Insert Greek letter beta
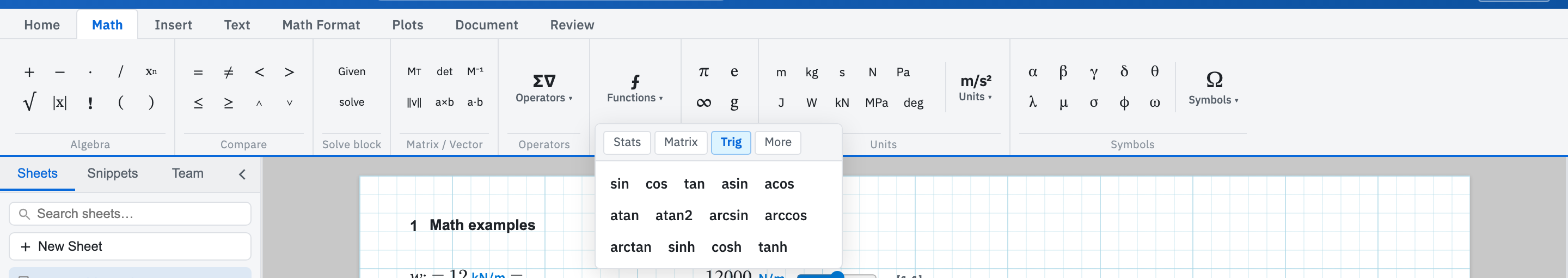1568x278 pixels. (x=1063, y=72)
